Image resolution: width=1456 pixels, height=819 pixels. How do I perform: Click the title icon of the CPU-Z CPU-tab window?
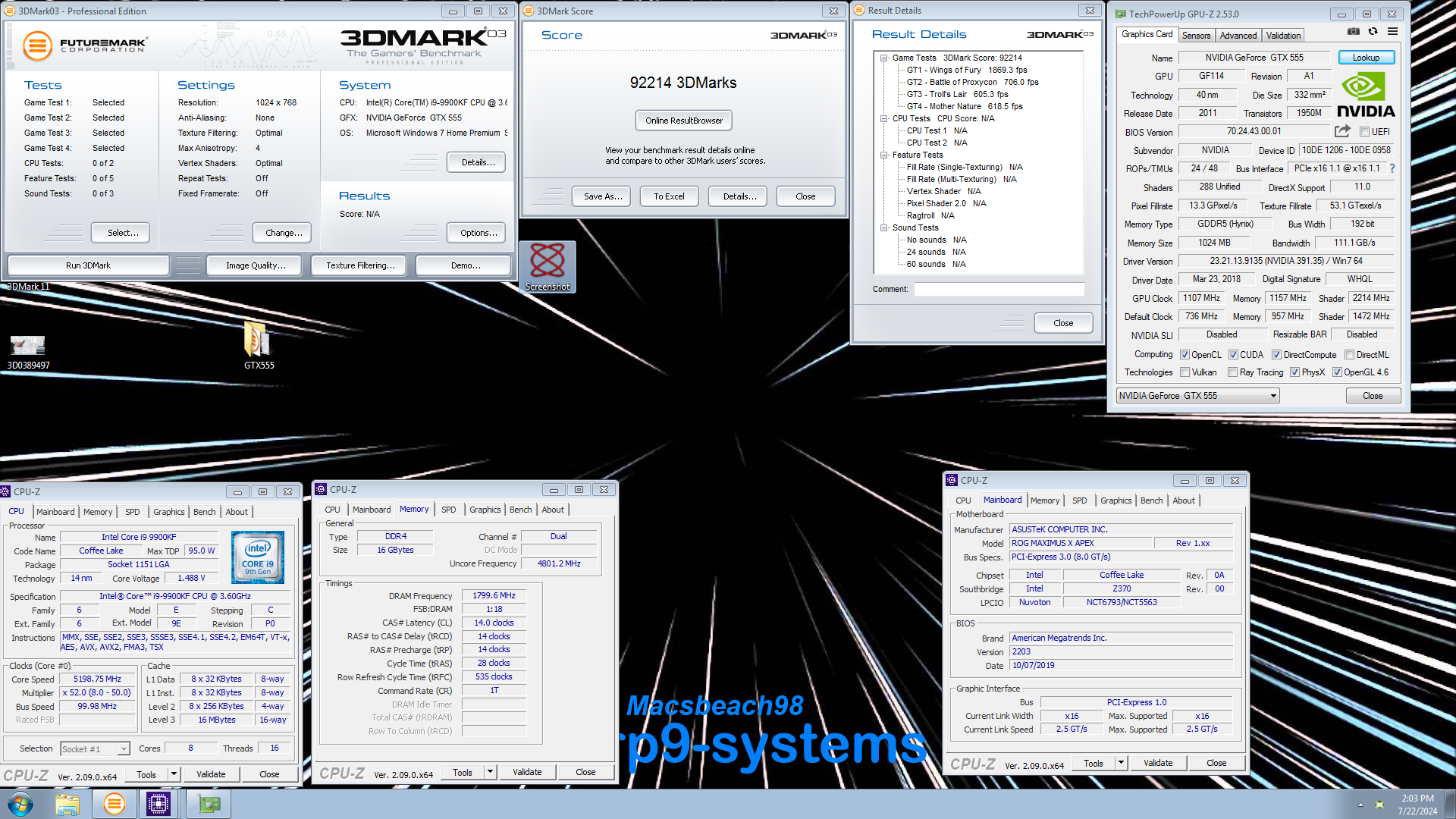pyautogui.click(x=5, y=491)
